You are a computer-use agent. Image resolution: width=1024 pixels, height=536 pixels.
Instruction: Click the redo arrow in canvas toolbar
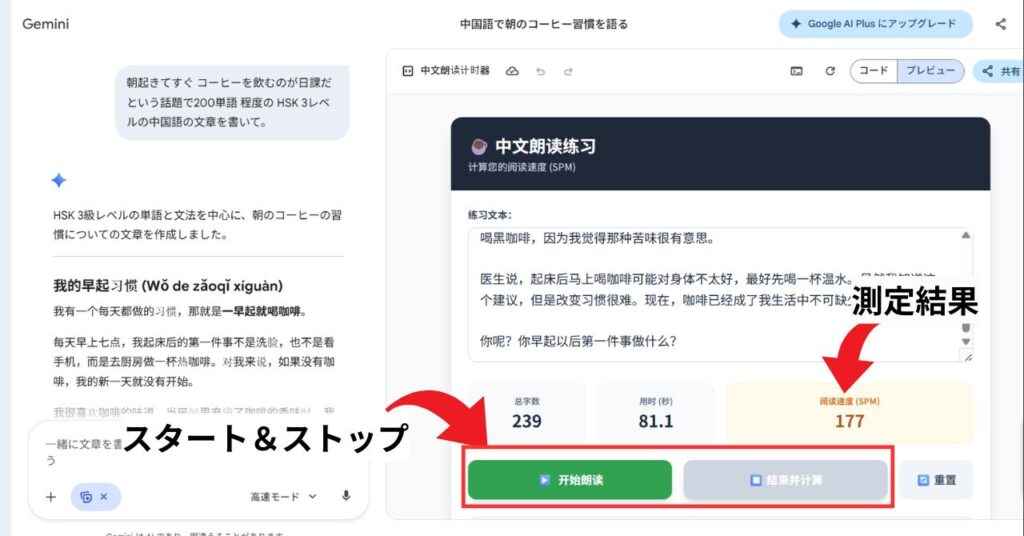click(x=568, y=71)
